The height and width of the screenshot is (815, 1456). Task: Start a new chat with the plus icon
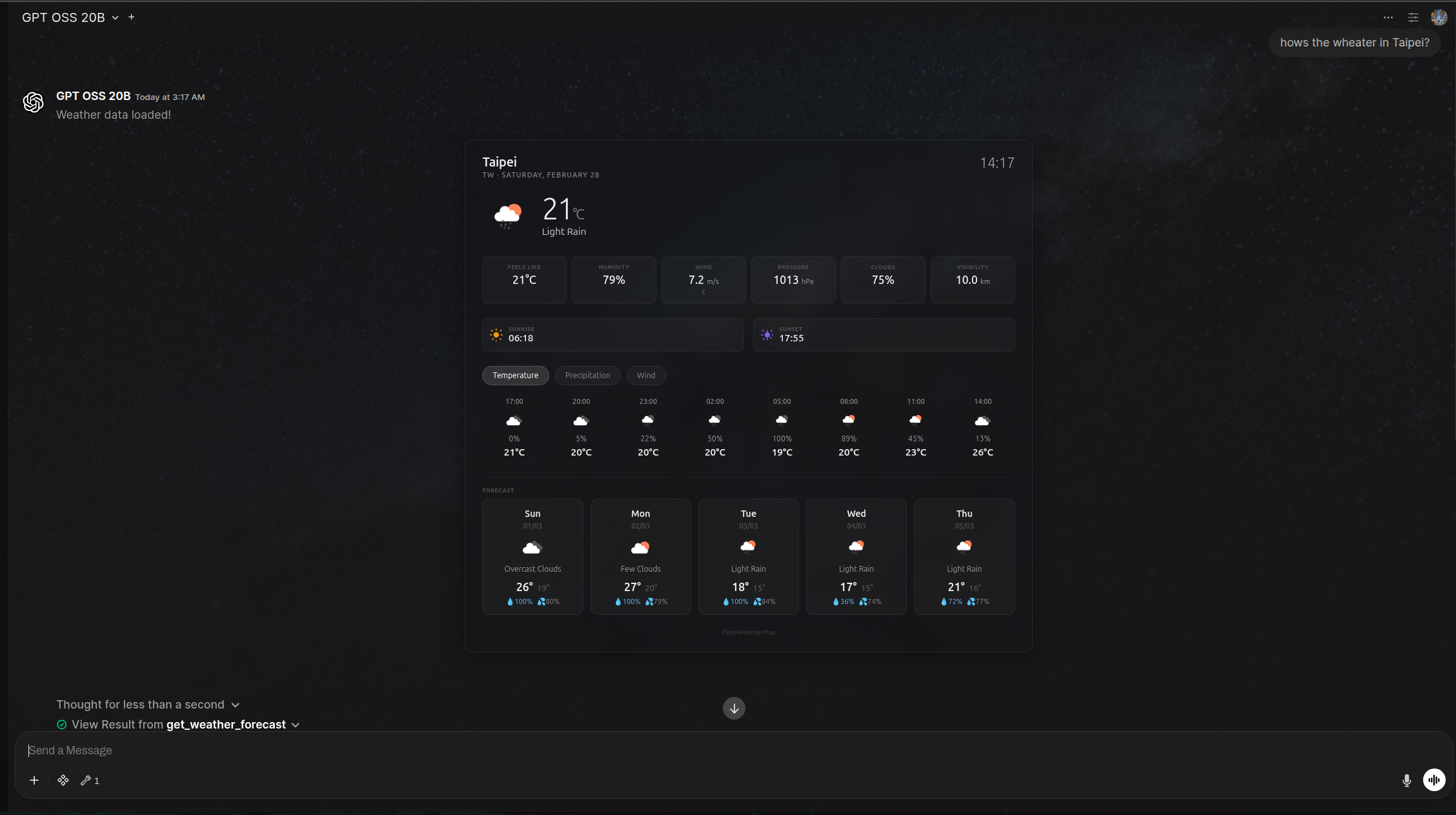(x=132, y=17)
